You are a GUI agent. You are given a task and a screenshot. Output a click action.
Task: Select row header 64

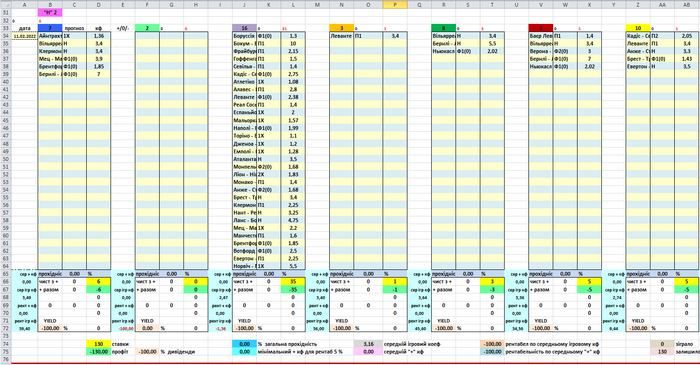(x=6, y=266)
